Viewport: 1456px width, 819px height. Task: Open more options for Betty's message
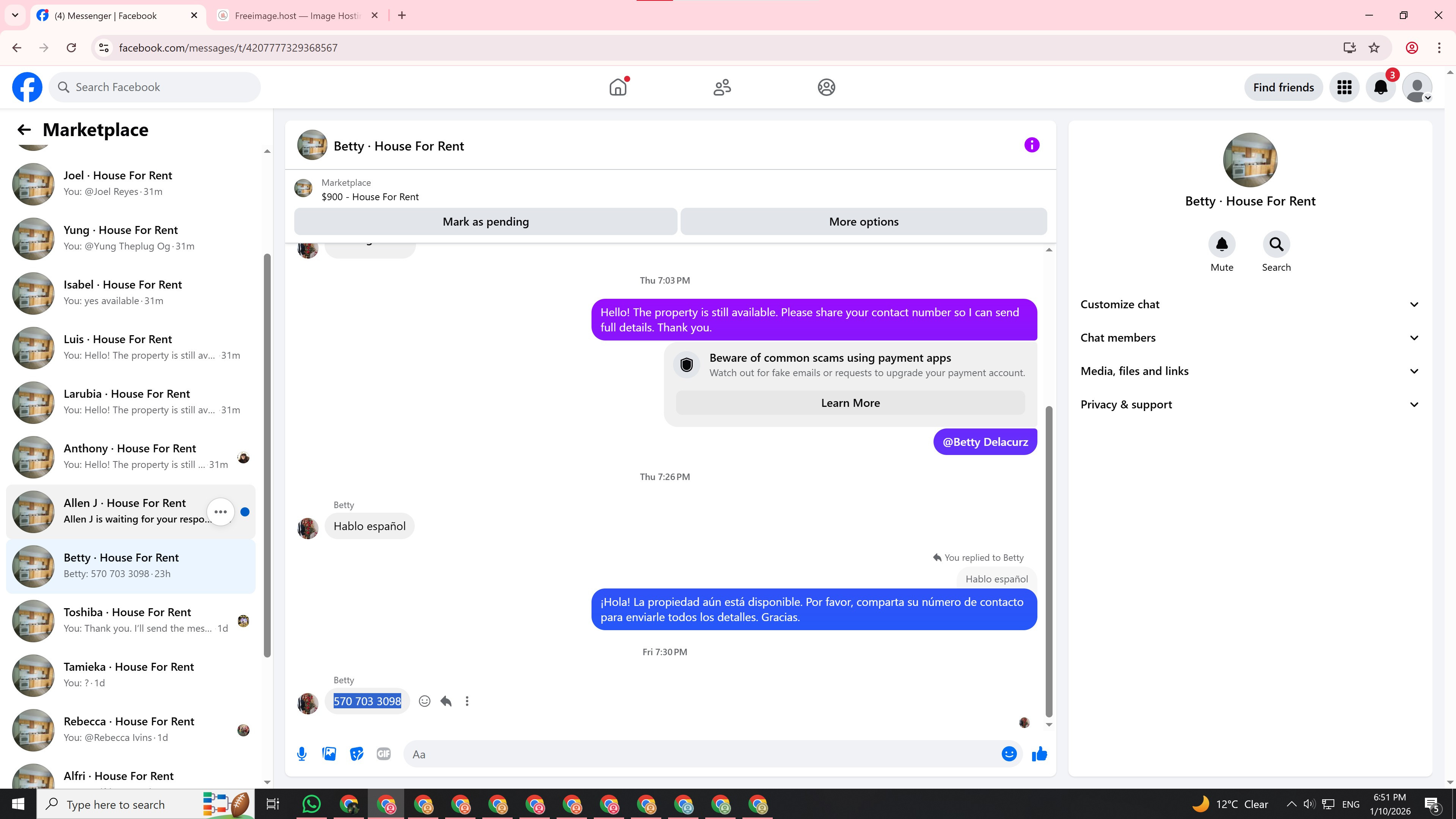pos(467,701)
